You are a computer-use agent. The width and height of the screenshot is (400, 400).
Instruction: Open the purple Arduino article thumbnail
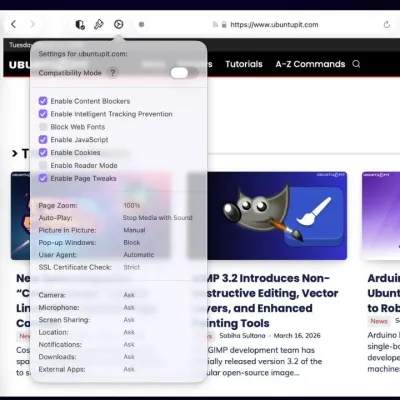(x=381, y=216)
